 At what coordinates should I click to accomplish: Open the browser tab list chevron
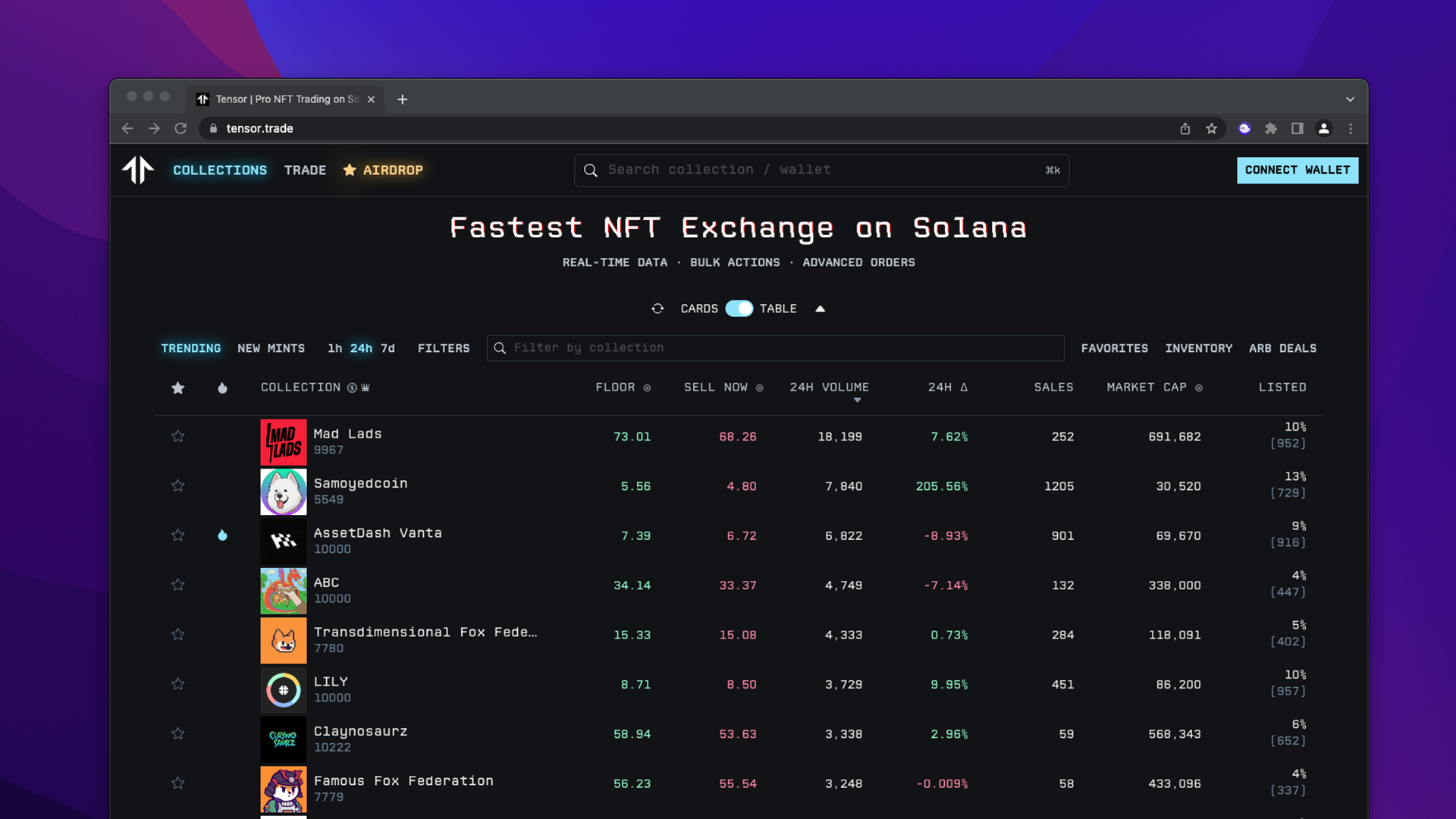pos(1350,99)
